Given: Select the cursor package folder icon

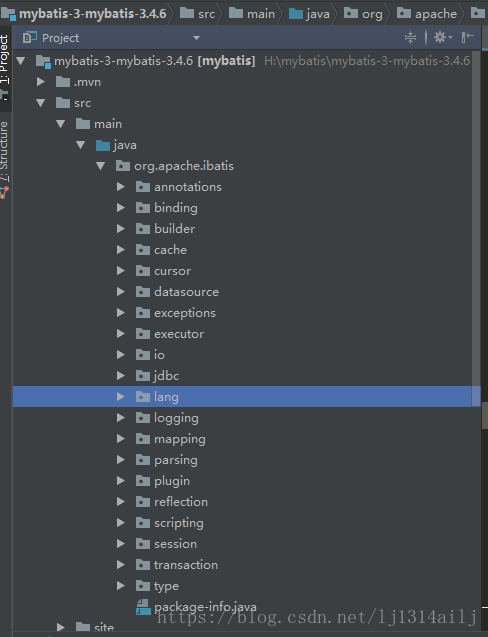Looking at the screenshot, I should pos(143,271).
